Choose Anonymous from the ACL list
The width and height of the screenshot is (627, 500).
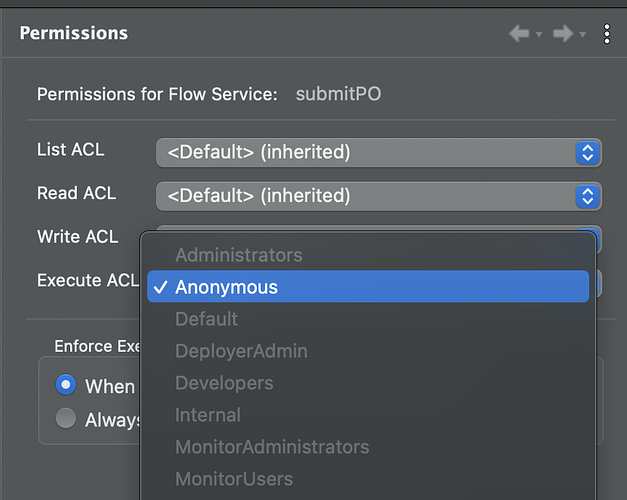(226, 287)
